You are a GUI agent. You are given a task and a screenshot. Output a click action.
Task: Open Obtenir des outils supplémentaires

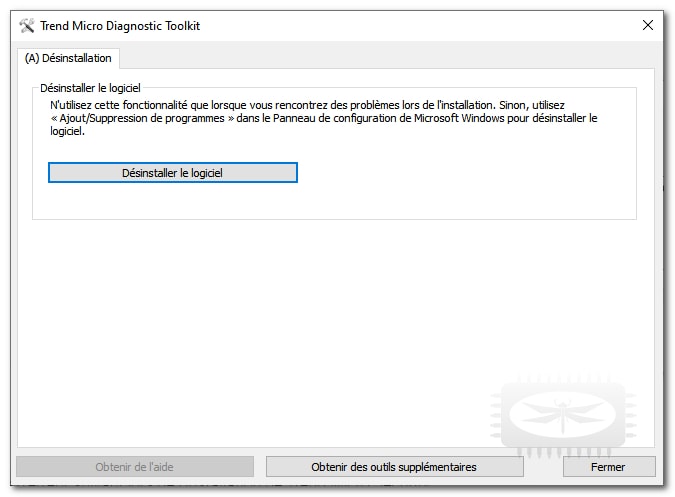(394, 467)
